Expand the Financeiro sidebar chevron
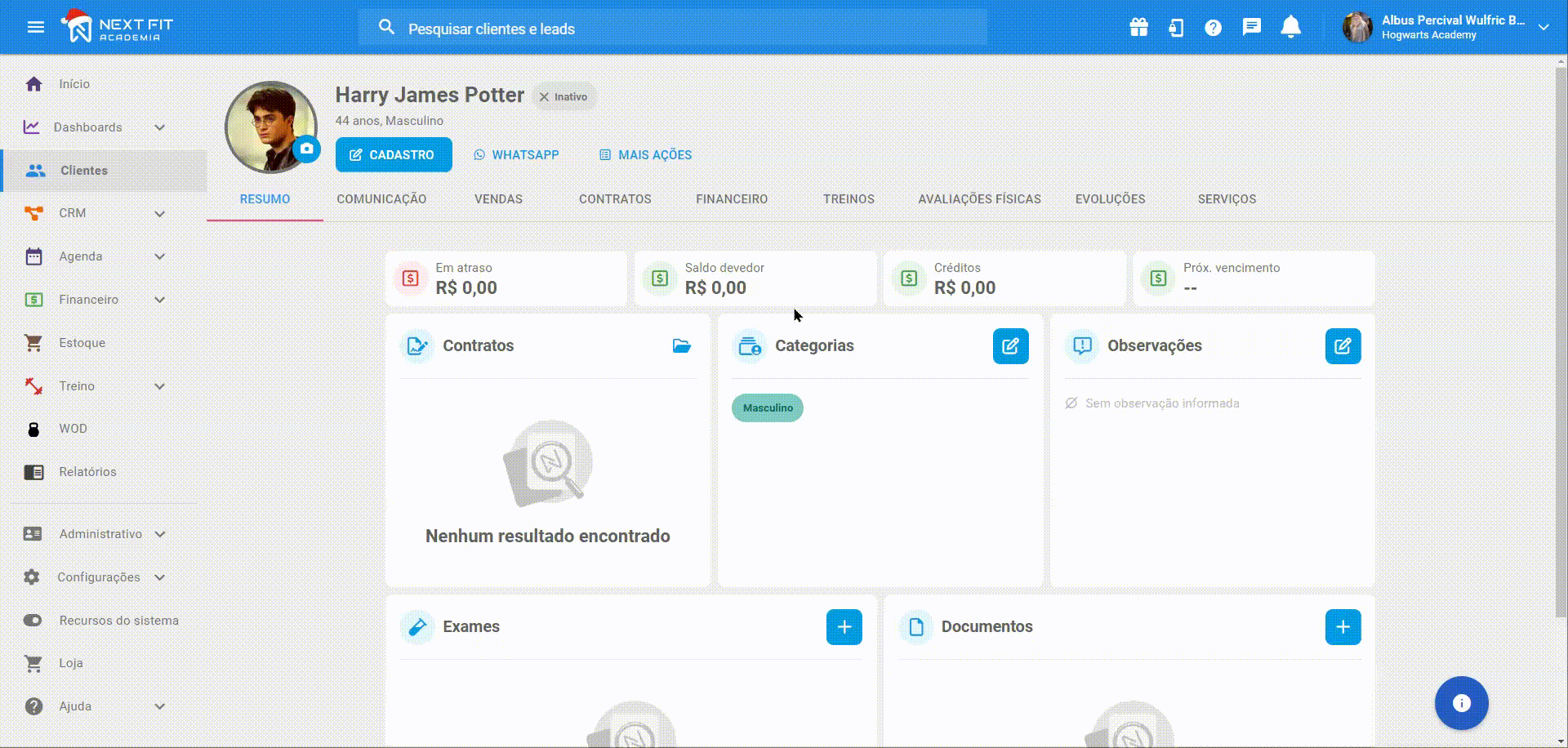Image resolution: width=1568 pixels, height=748 pixels. 160,300
